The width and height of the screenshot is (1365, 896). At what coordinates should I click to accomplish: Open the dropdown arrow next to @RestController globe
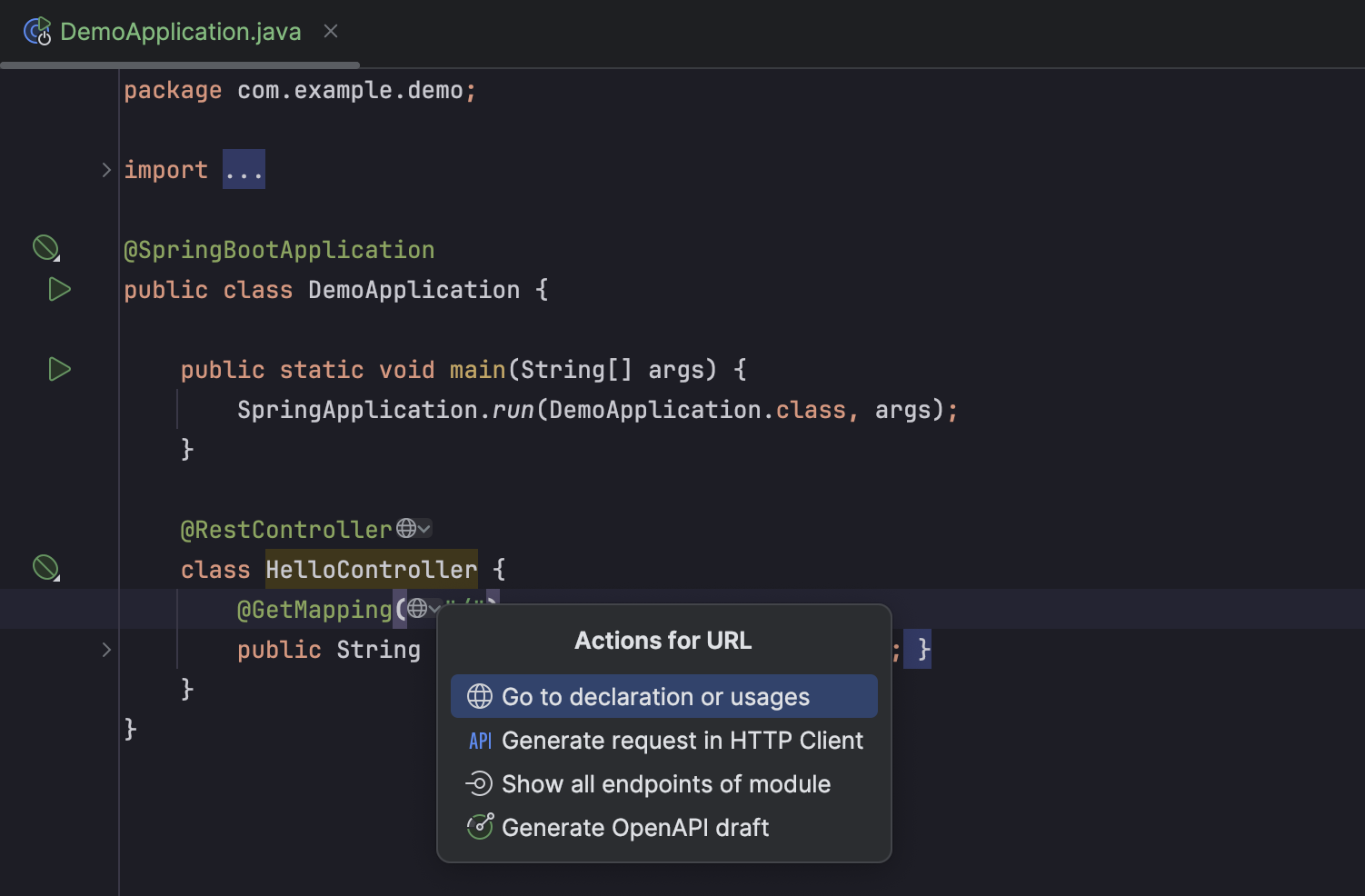pyautogui.click(x=424, y=529)
